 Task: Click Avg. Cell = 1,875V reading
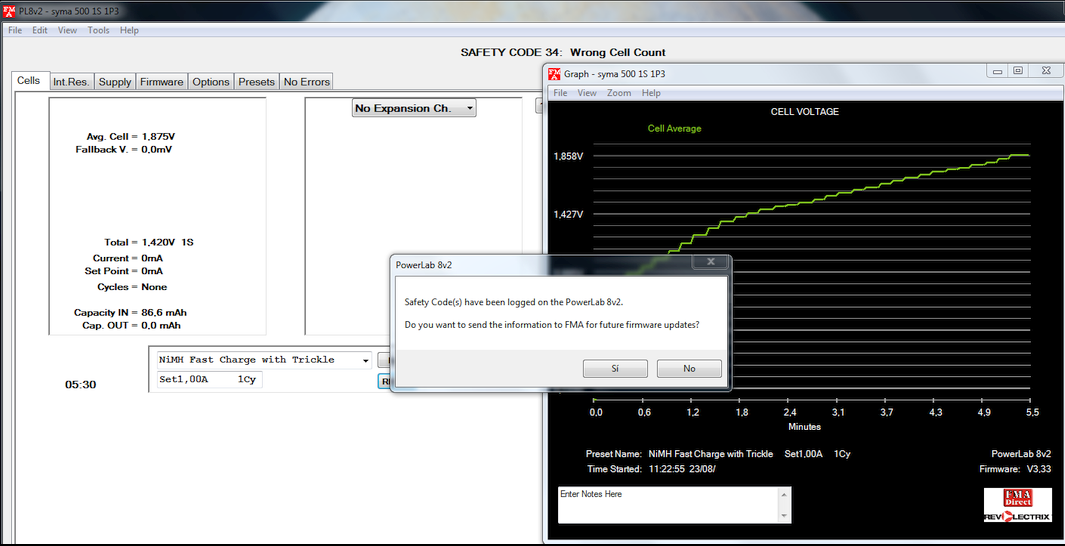point(130,136)
